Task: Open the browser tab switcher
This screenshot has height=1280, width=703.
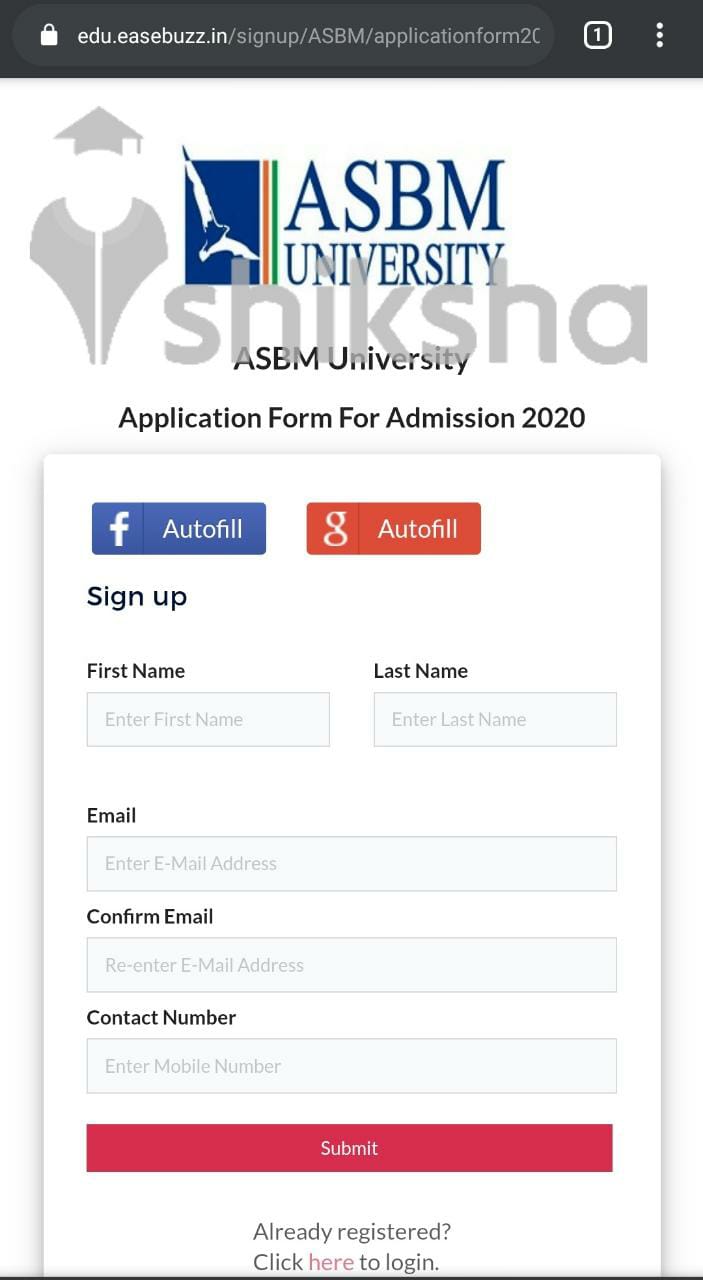Action: [597, 34]
